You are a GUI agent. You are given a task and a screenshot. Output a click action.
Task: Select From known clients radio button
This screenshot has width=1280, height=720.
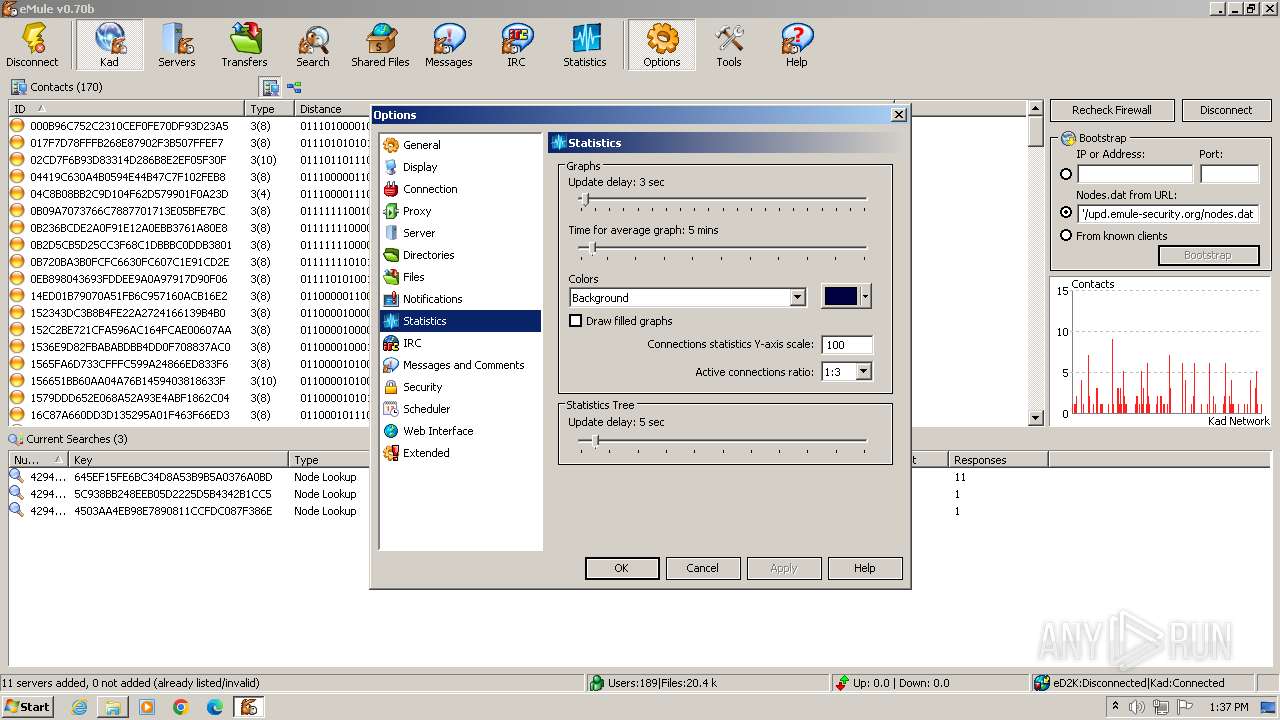1066,236
